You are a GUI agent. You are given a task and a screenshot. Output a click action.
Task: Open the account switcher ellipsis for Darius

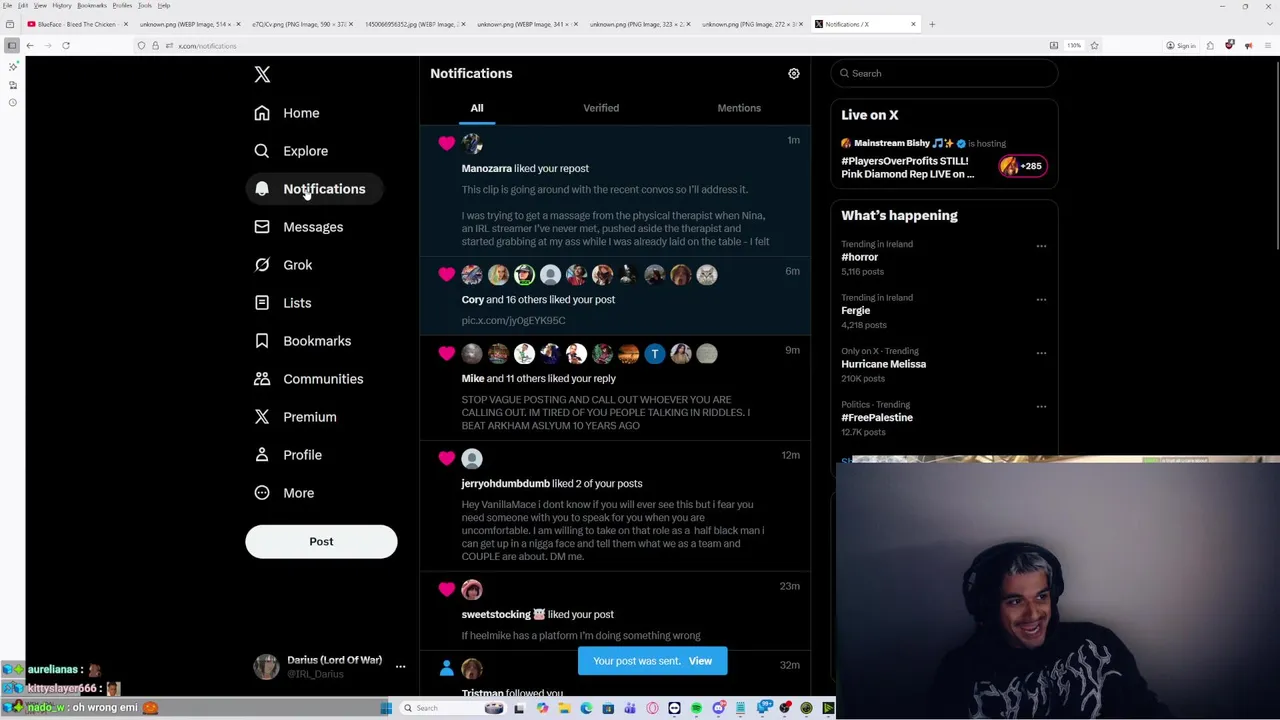point(400,667)
